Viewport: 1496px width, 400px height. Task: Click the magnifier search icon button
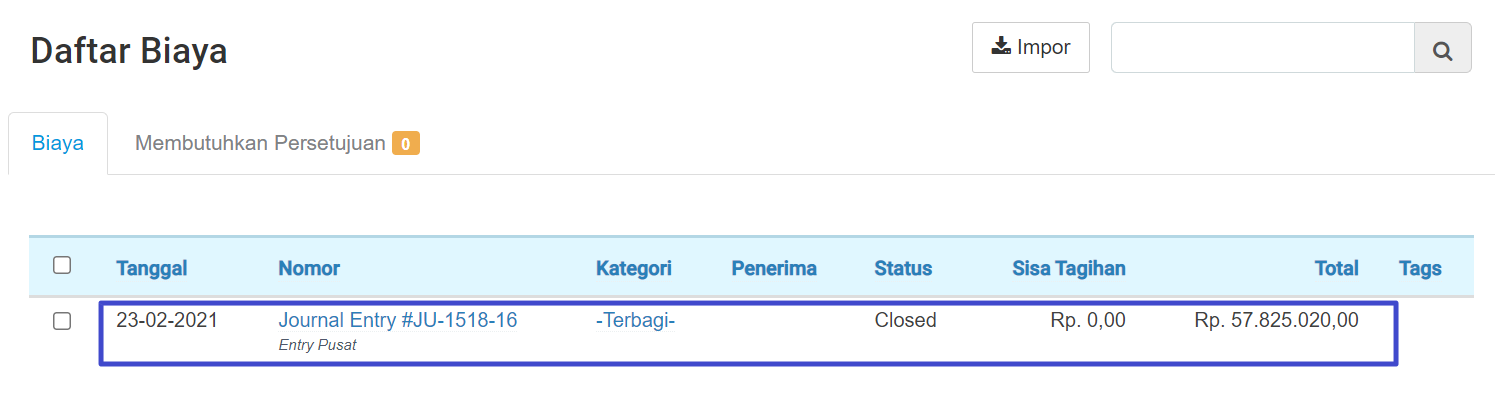(1442, 48)
